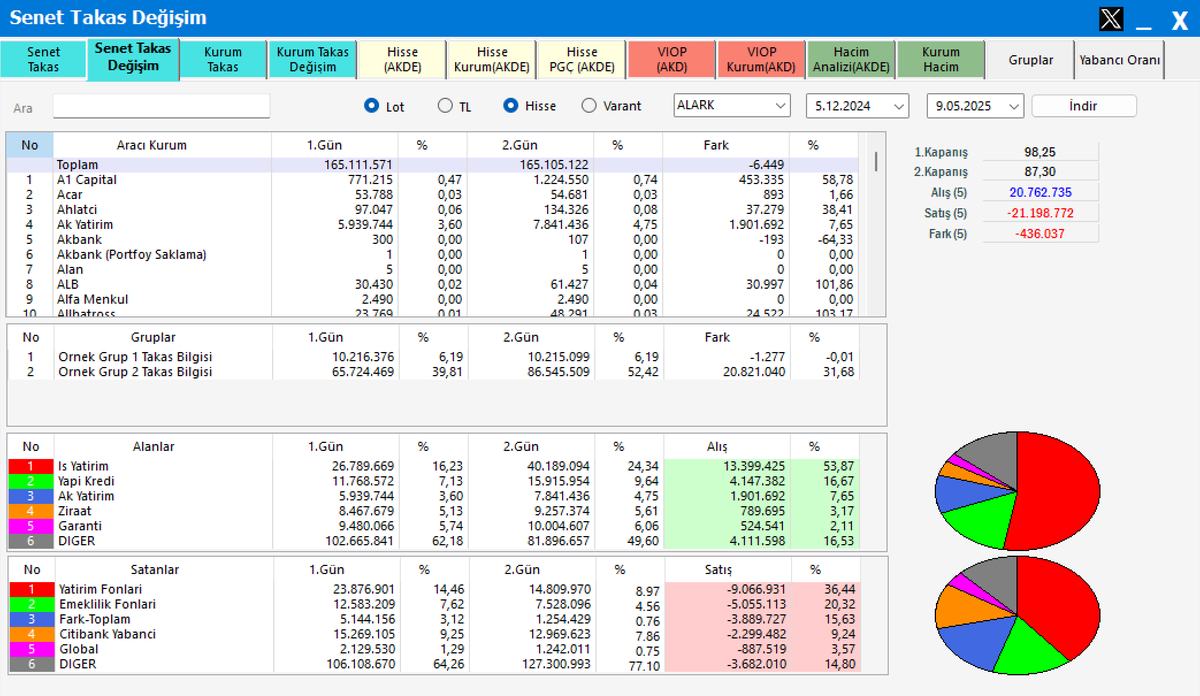Click the Fark (5) value -436.037
Viewport: 1200px width, 696px height.
click(x=1040, y=233)
